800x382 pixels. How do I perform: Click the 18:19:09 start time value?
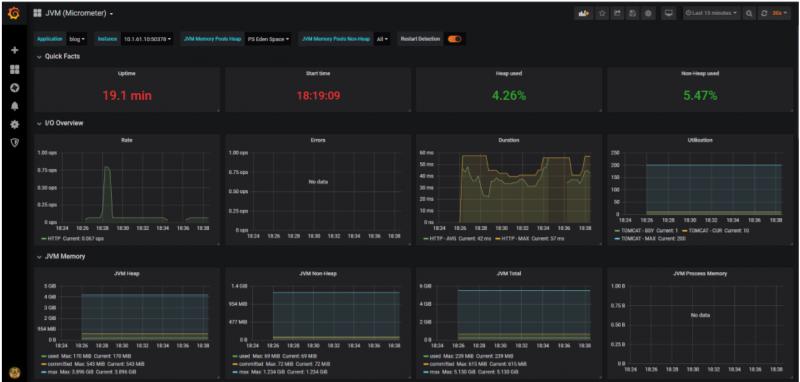pyautogui.click(x=318, y=95)
